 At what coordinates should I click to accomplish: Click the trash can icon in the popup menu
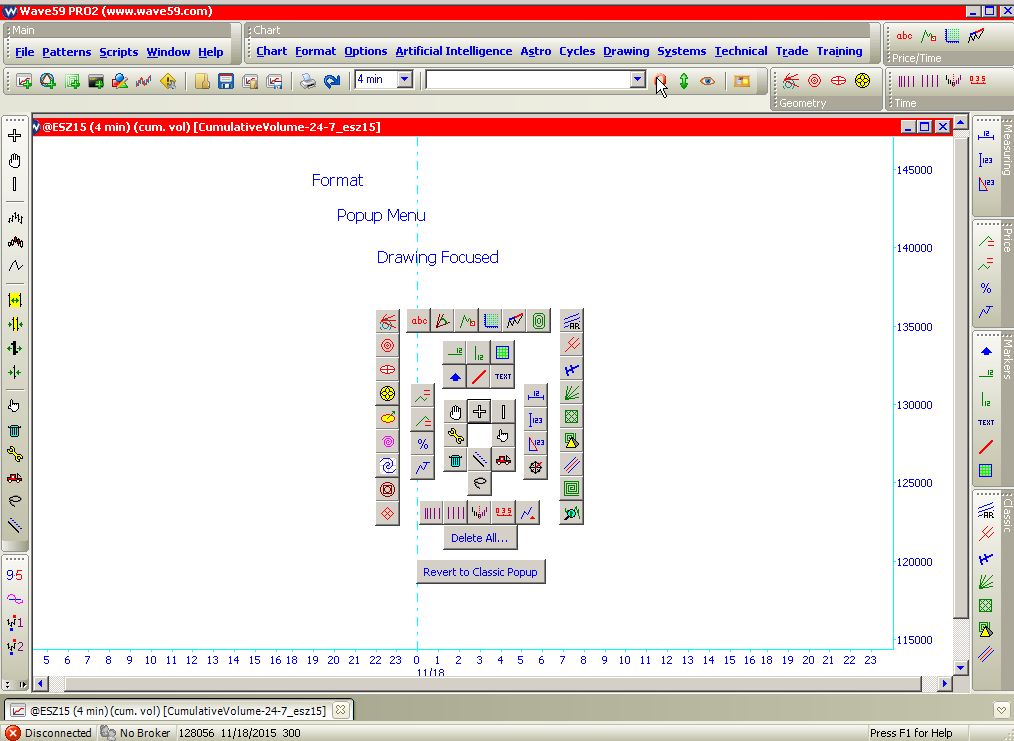coord(455,460)
